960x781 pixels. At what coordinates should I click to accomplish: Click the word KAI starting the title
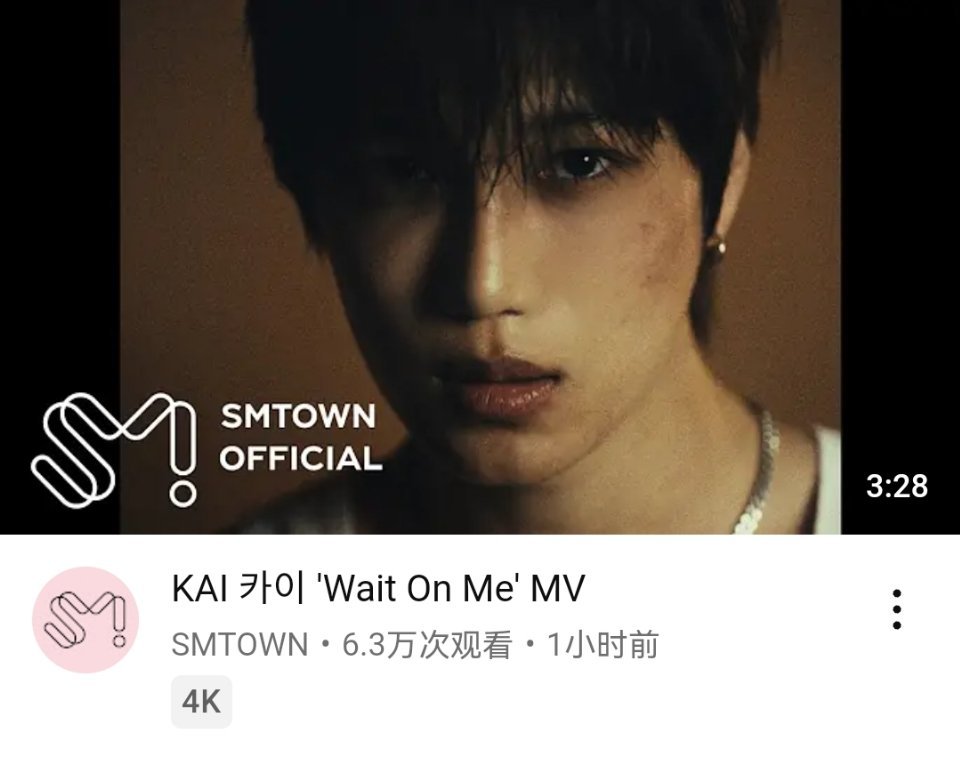pyautogui.click(x=200, y=588)
